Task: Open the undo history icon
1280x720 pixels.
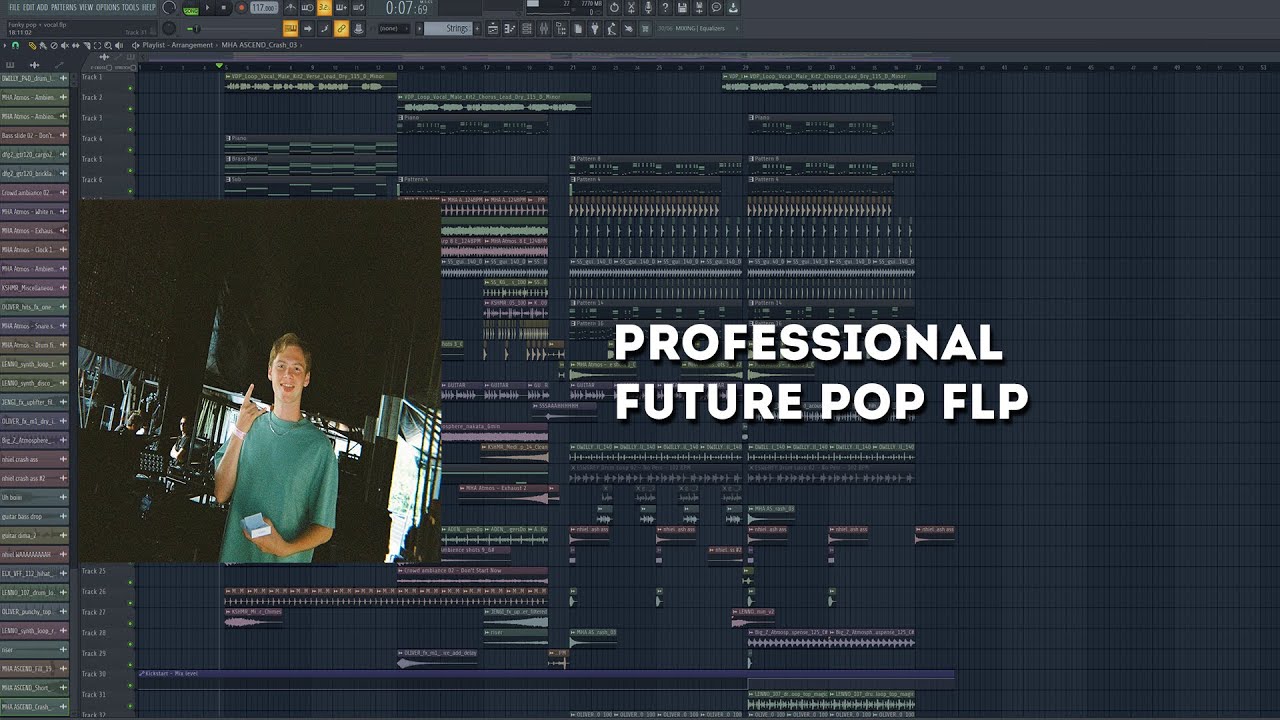Action: tap(614, 7)
